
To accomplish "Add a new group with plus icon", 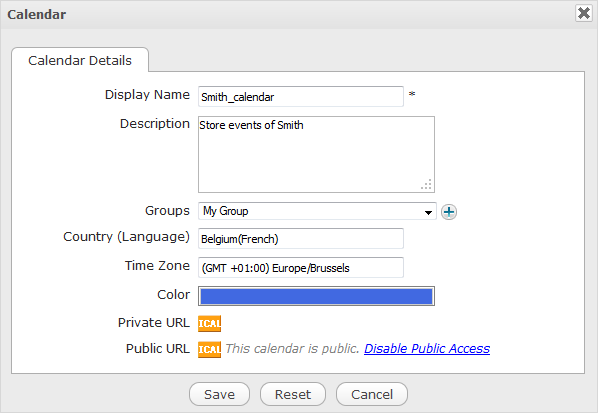I will coord(449,212).
